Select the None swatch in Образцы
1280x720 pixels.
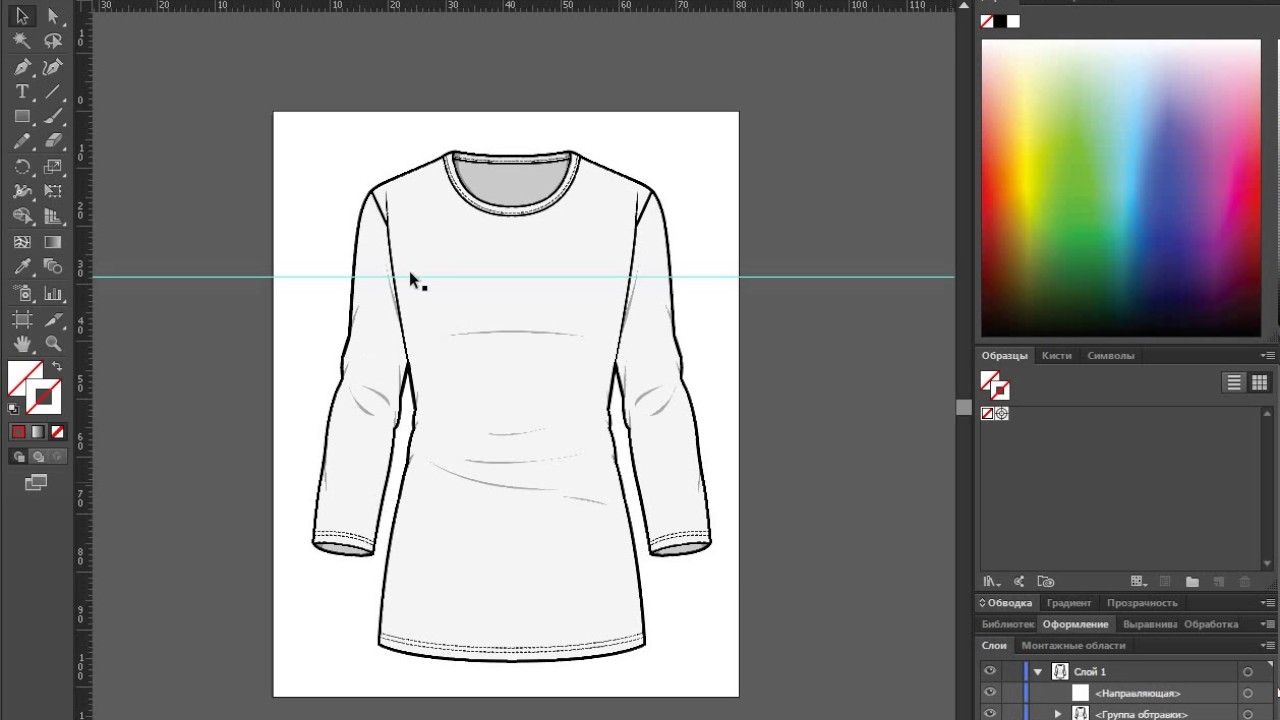pos(987,413)
